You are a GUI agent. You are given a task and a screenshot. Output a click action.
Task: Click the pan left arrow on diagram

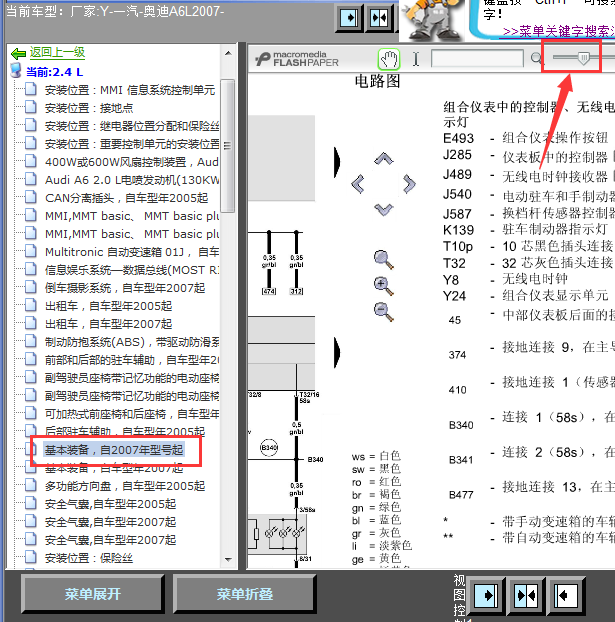pyautogui.click(x=358, y=184)
